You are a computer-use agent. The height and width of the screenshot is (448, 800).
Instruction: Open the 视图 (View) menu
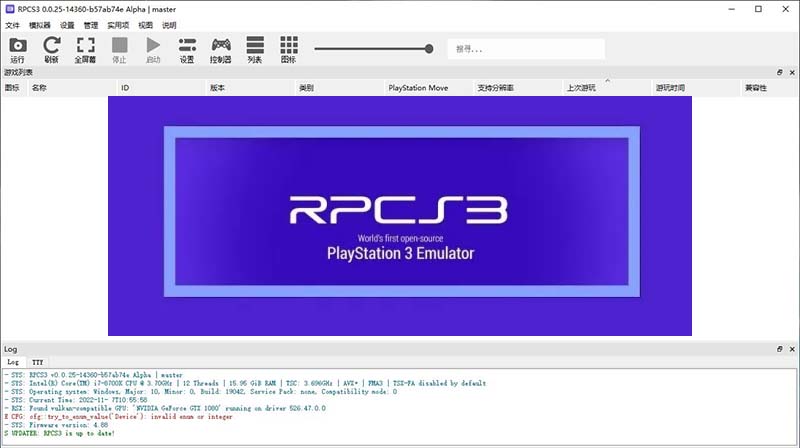pyautogui.click(x=146, y=25)
